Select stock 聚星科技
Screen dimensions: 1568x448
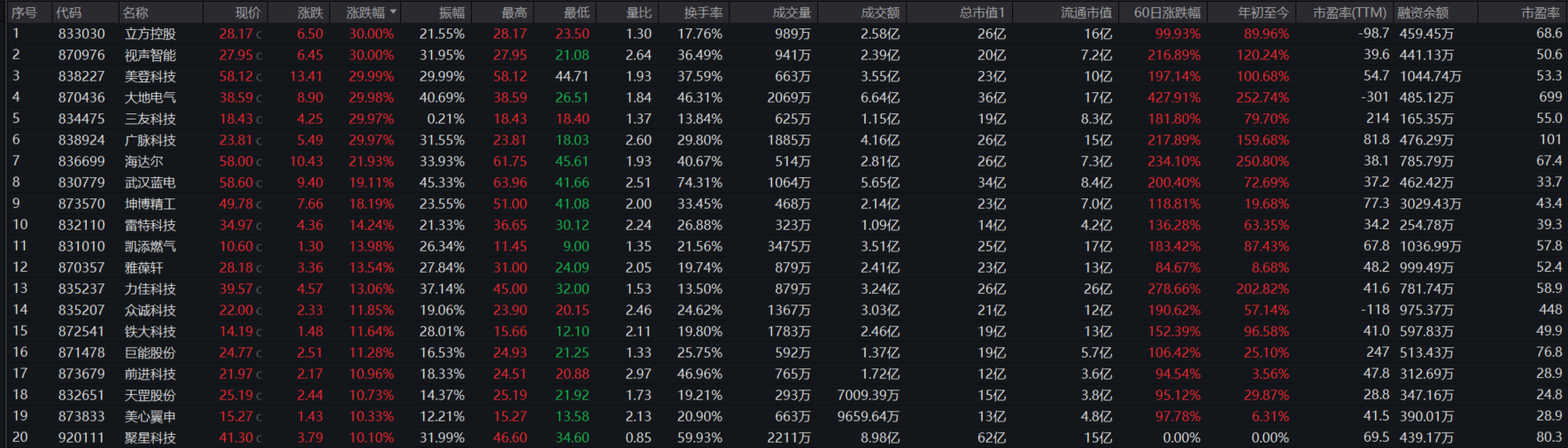click(150, 437)
